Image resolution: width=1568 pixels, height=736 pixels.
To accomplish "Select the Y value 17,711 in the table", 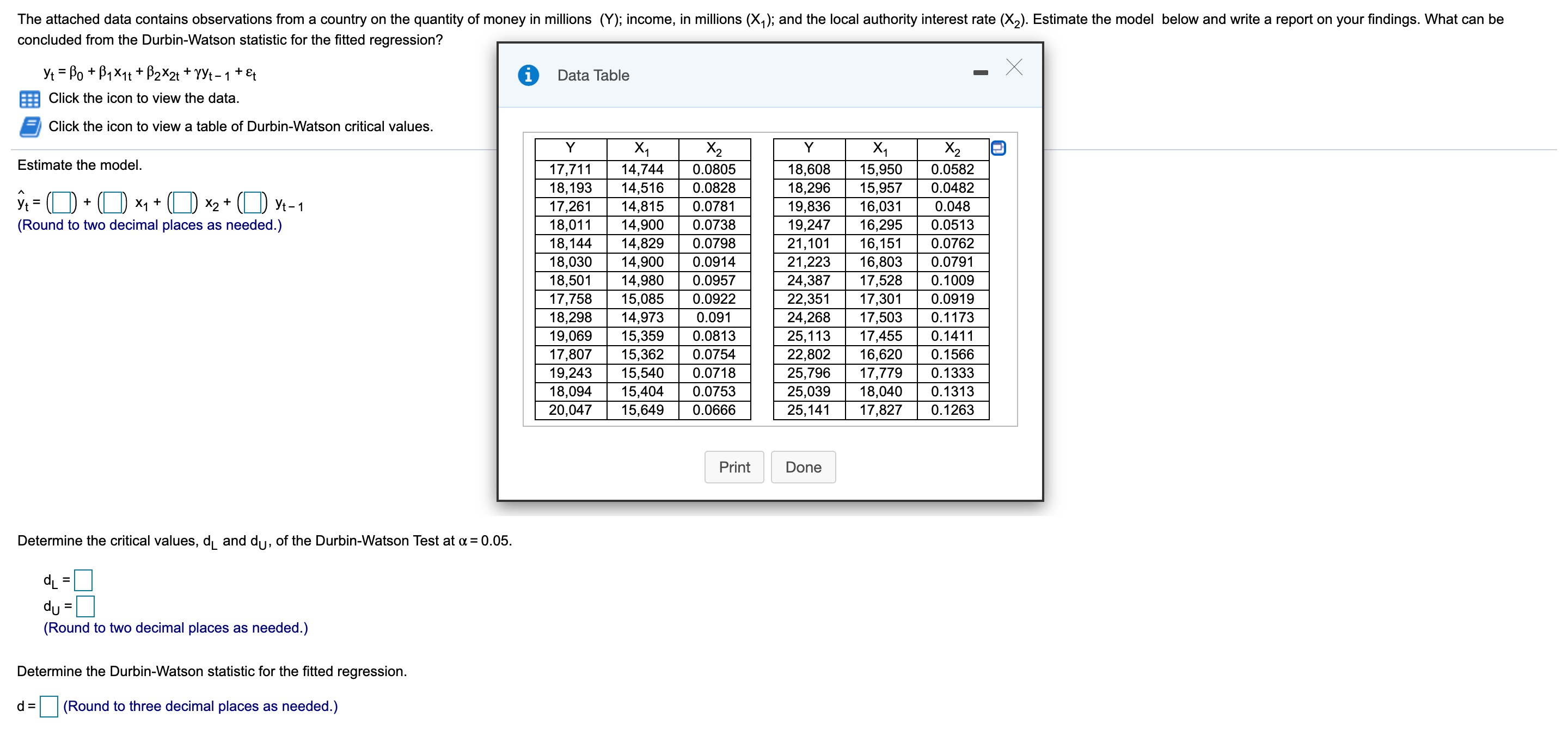I will pos(569,169).
